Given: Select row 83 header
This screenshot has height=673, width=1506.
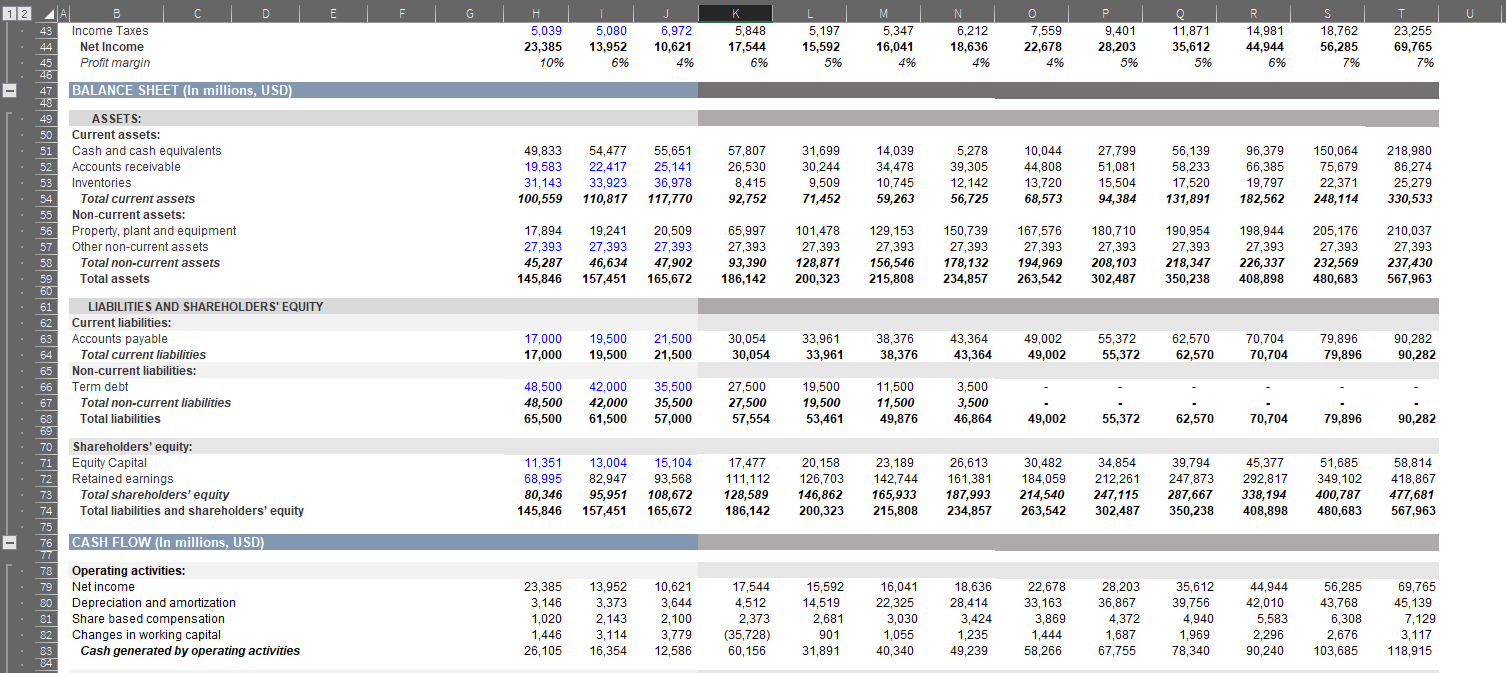Looking at the screenshot, I should coord(47,651).
